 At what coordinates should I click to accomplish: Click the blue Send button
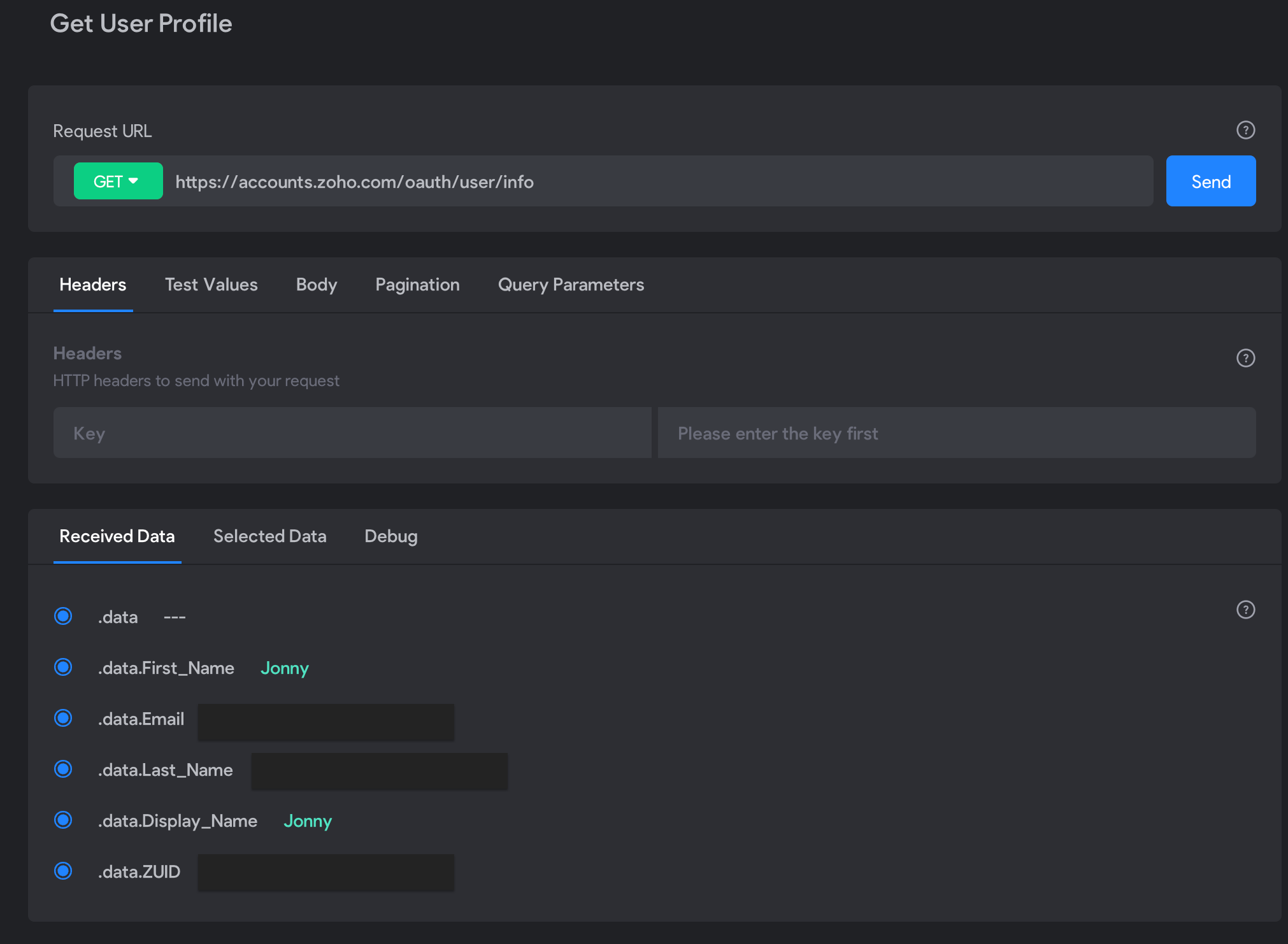(1211, 181)
